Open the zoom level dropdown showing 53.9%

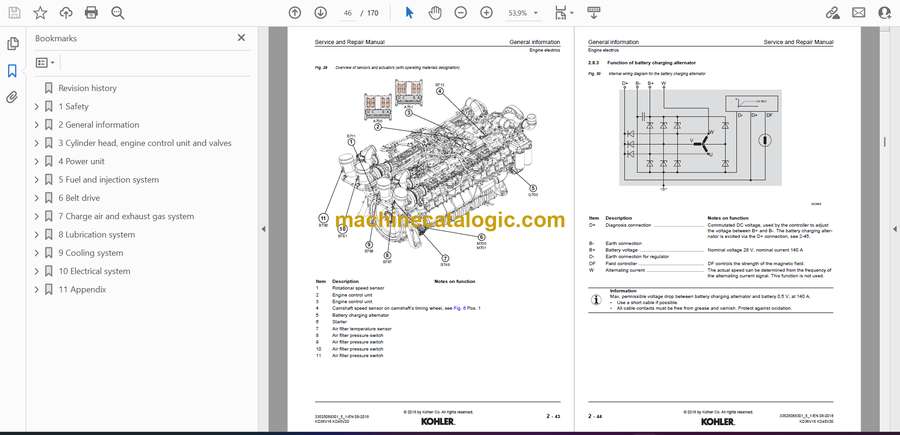point(522,13)
